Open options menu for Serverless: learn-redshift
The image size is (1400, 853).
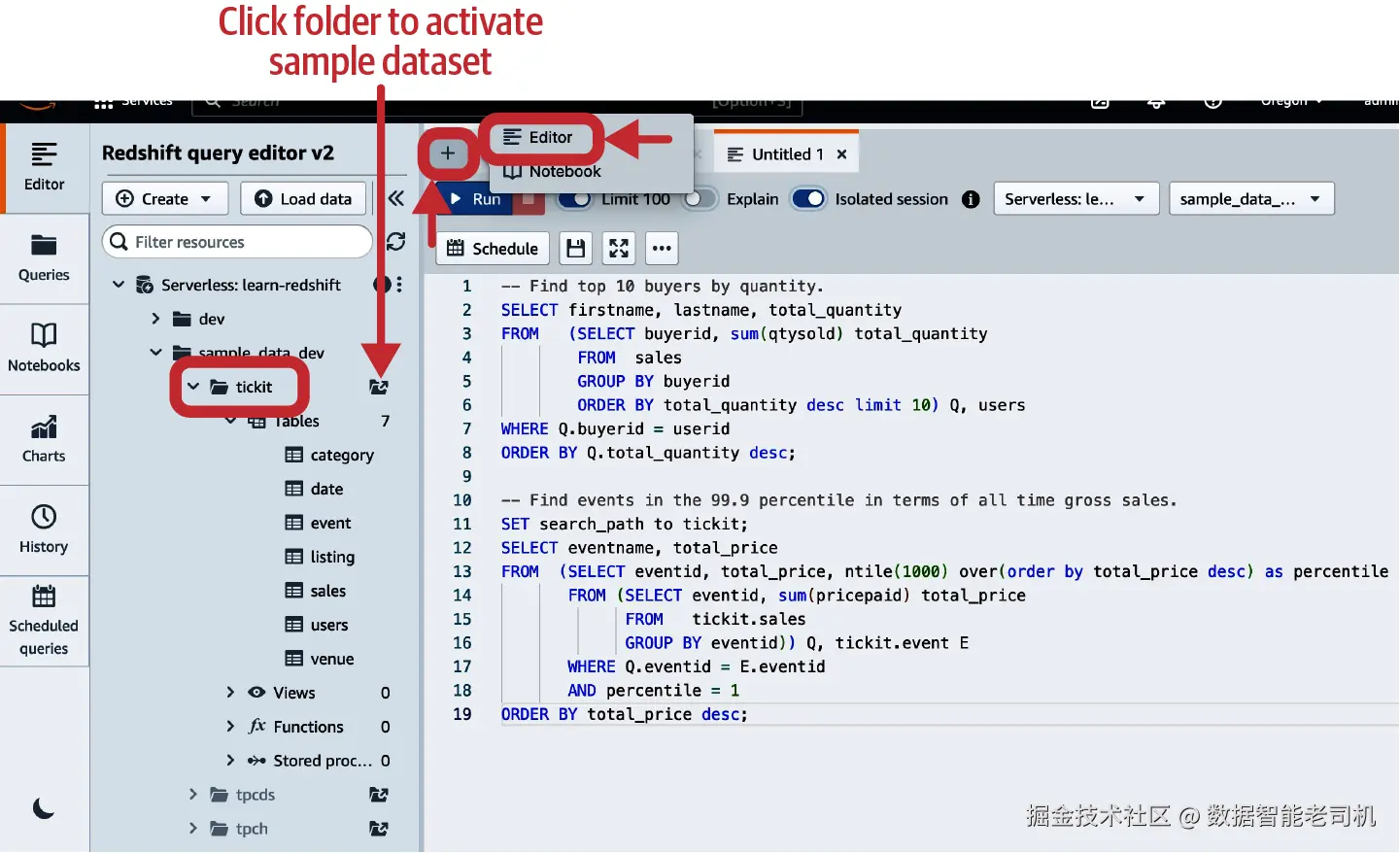coord(399,285)
